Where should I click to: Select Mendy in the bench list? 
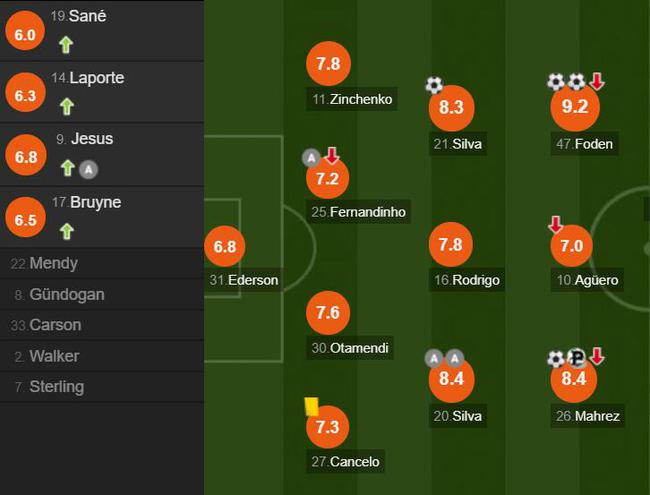(53, 264)
